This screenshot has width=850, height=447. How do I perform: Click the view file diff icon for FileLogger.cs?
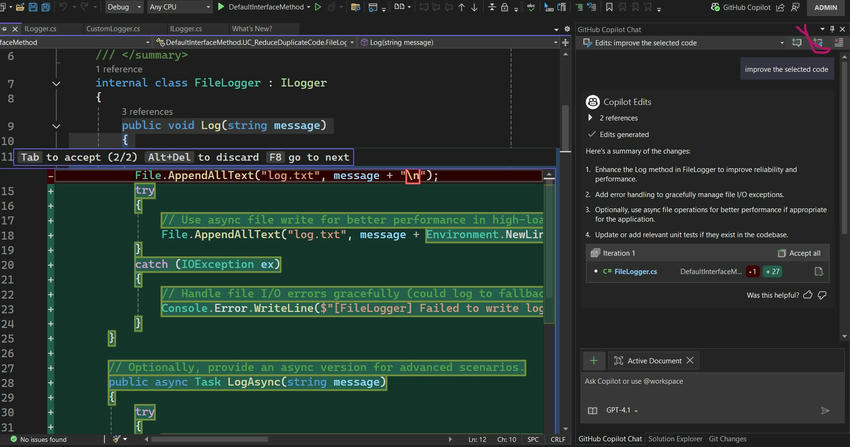tap(819, 271)
